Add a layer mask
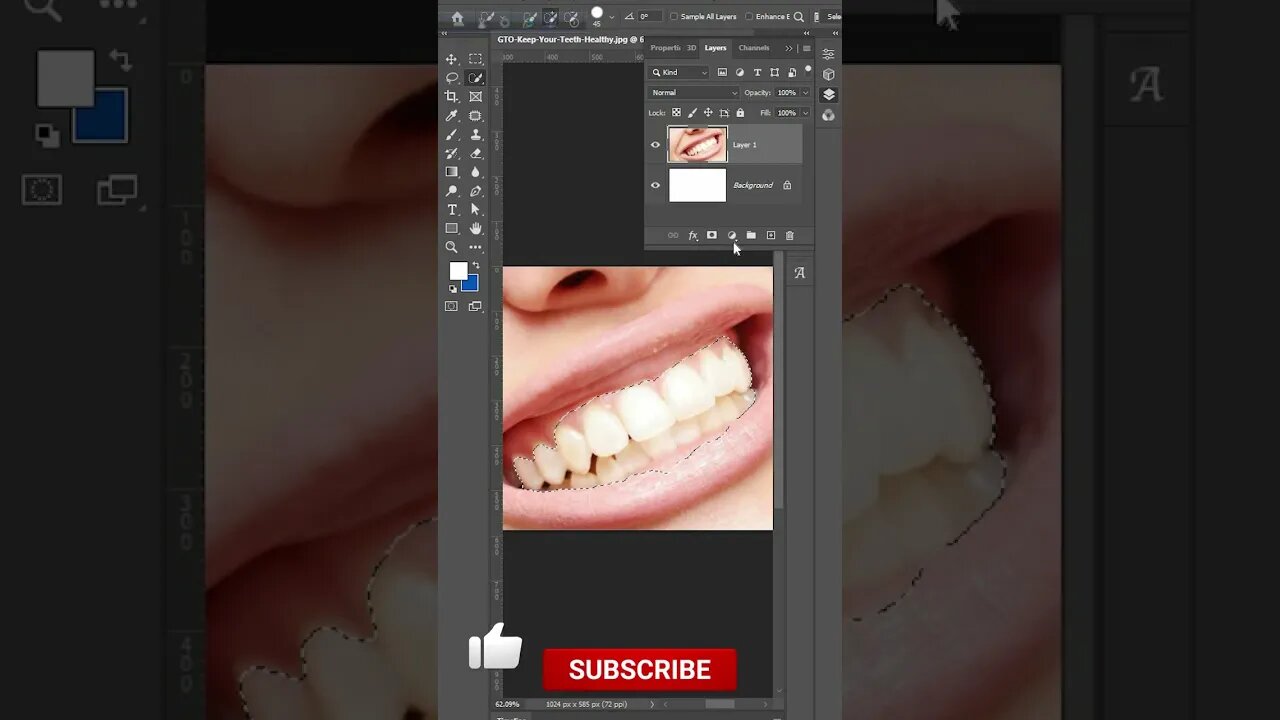The width and height of the screenshot is (1280, 720). click(712, 236)
